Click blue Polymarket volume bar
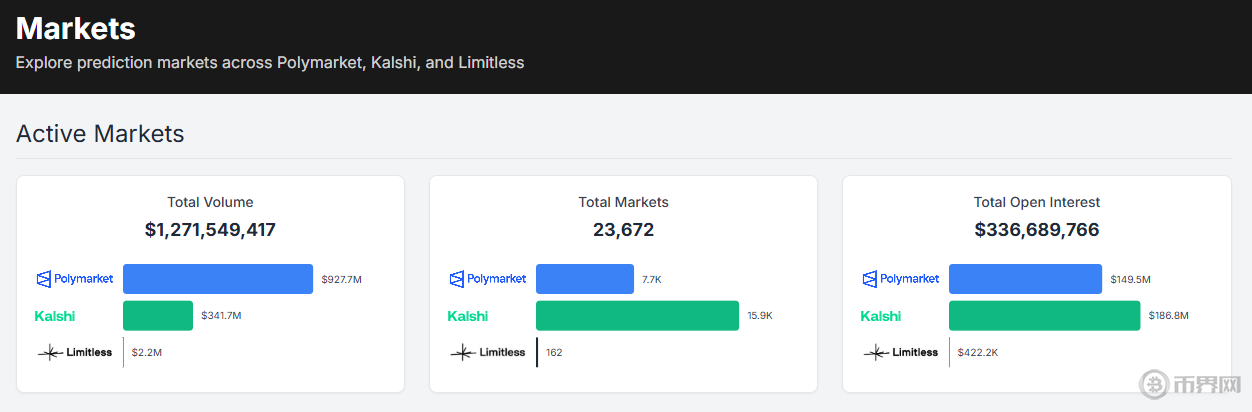The height and width of the screenshot is (412, 1252). tap(218, 279)
